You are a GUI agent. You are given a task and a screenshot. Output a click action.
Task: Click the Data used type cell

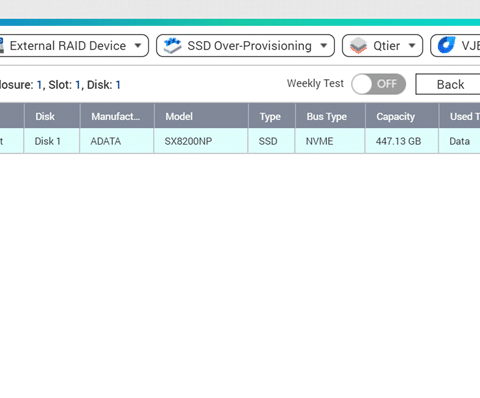tap(459, 141)
